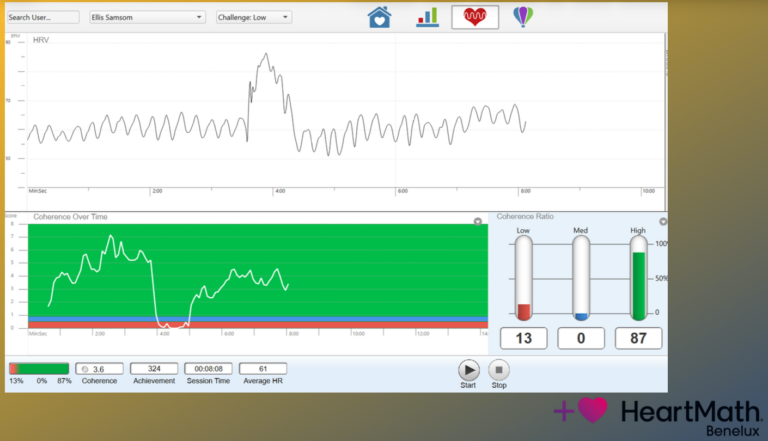Click the 8:00 mark on HRV axis
The width and height of the screenshot is (768, 441).
(526, 191)
